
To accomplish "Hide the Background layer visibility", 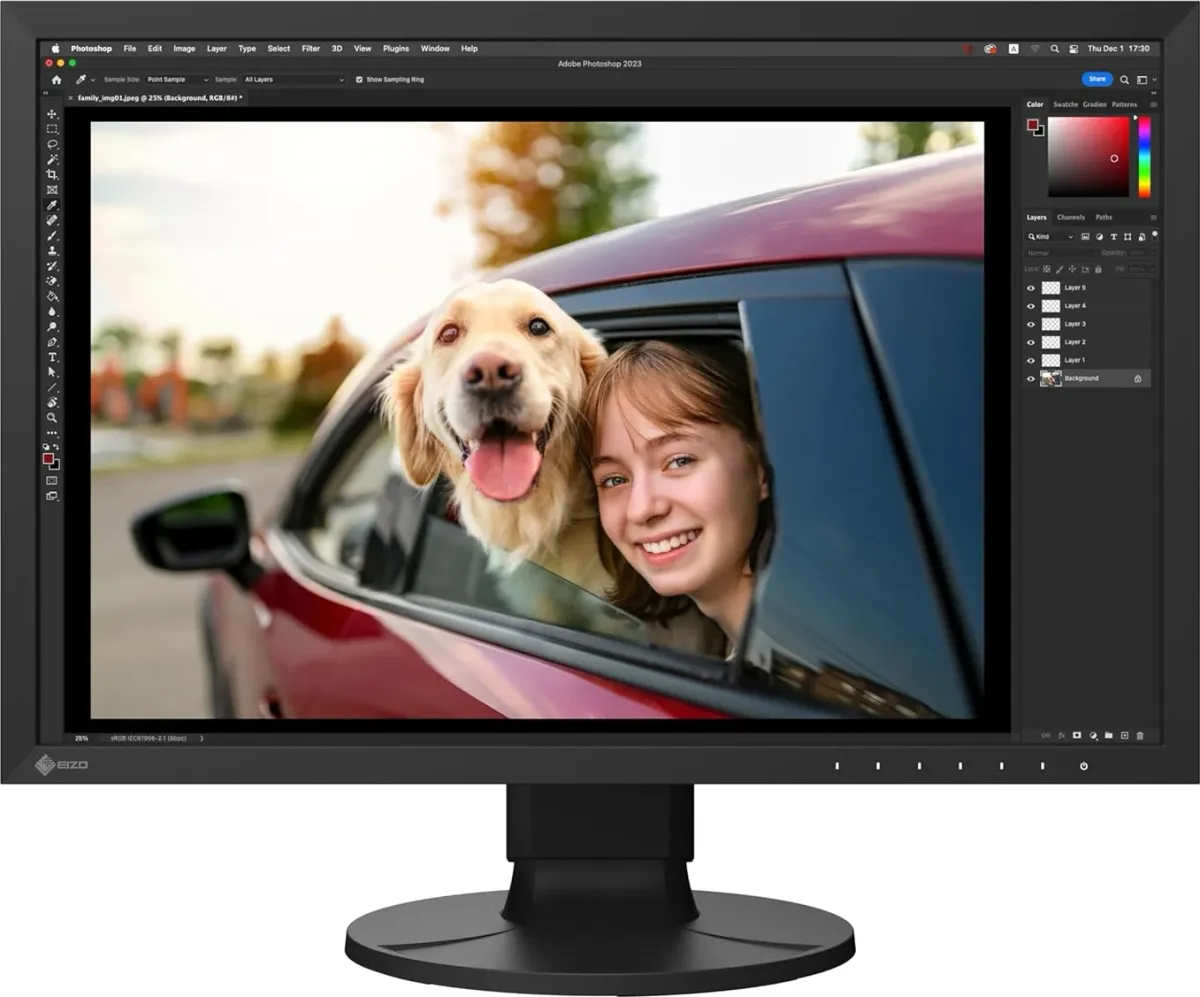I will (x=1031, y=379).
